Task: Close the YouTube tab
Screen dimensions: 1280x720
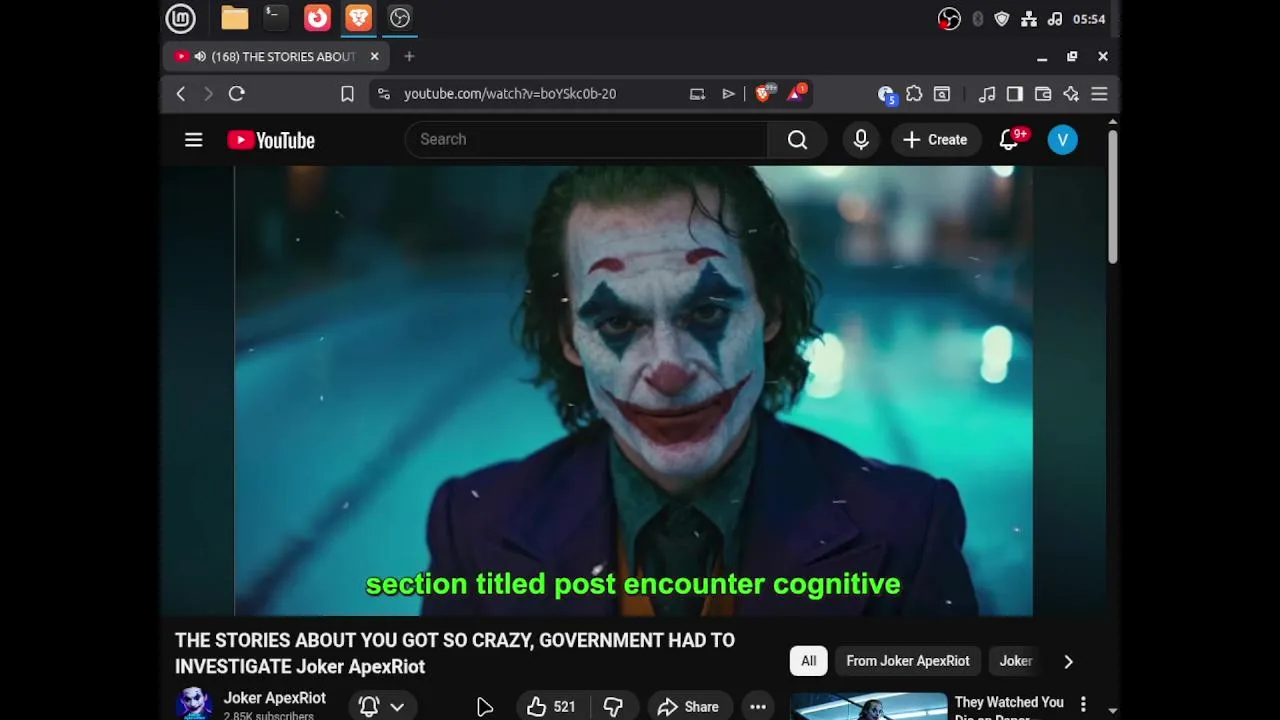Action: (x=374, y=57)
